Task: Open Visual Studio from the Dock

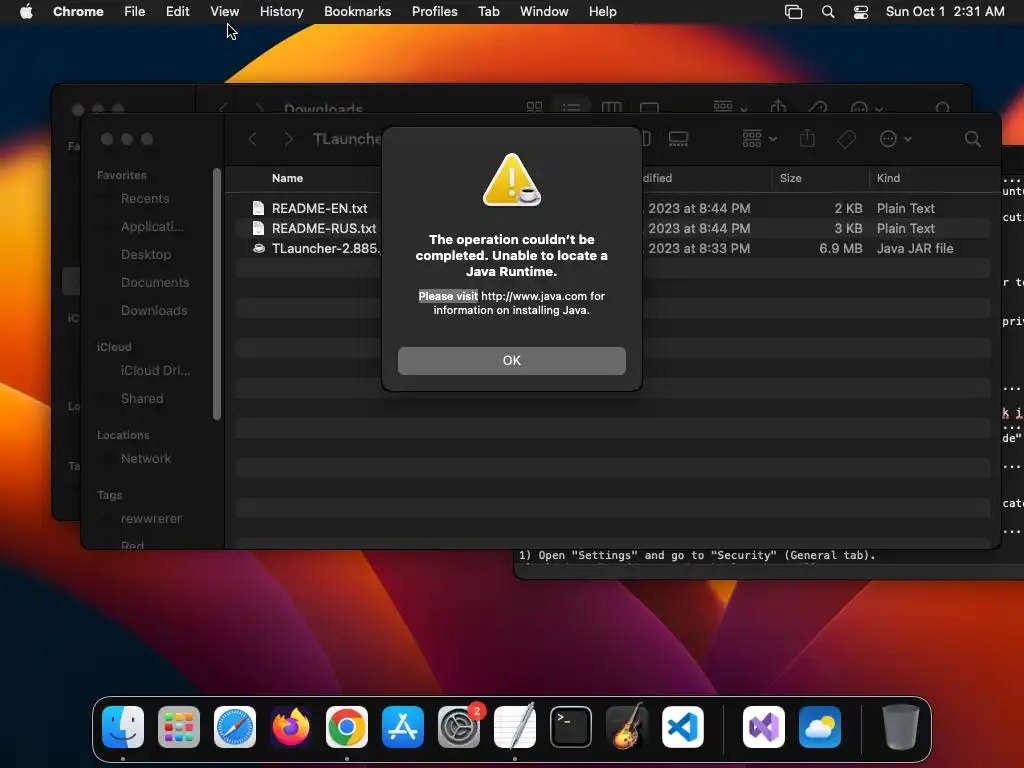Action: tap(764, 727)
